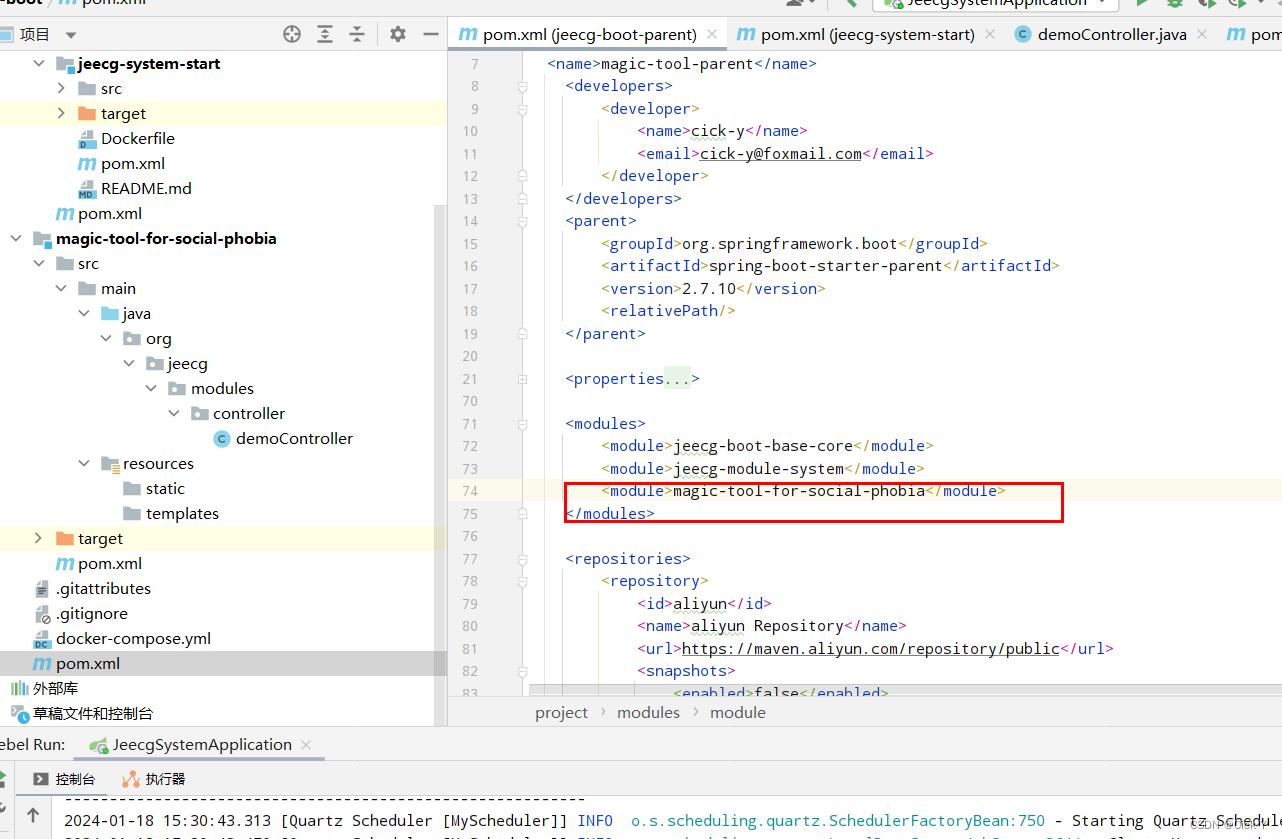
Task: Collapse the magic-tool-for-social-phobia module
Action: (16, 238)
